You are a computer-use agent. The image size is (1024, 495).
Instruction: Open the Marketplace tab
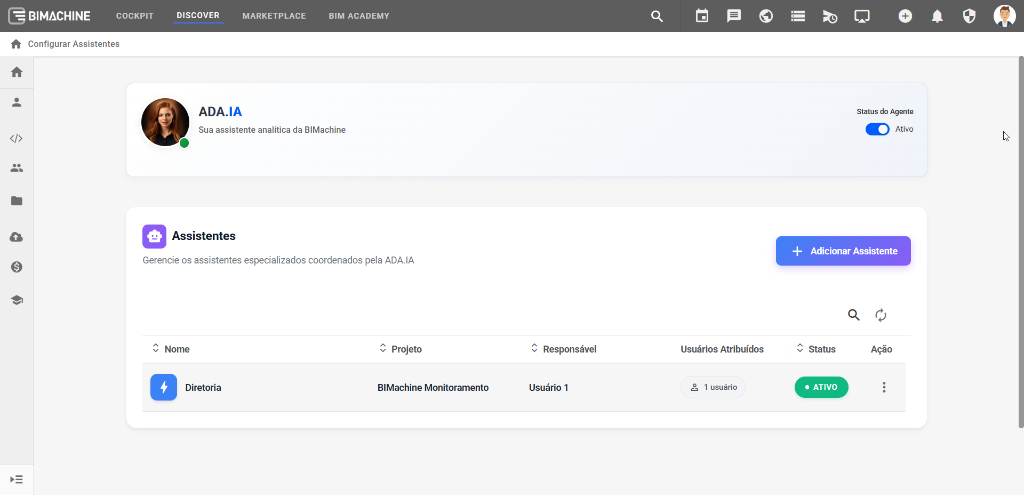coord(274,16)
